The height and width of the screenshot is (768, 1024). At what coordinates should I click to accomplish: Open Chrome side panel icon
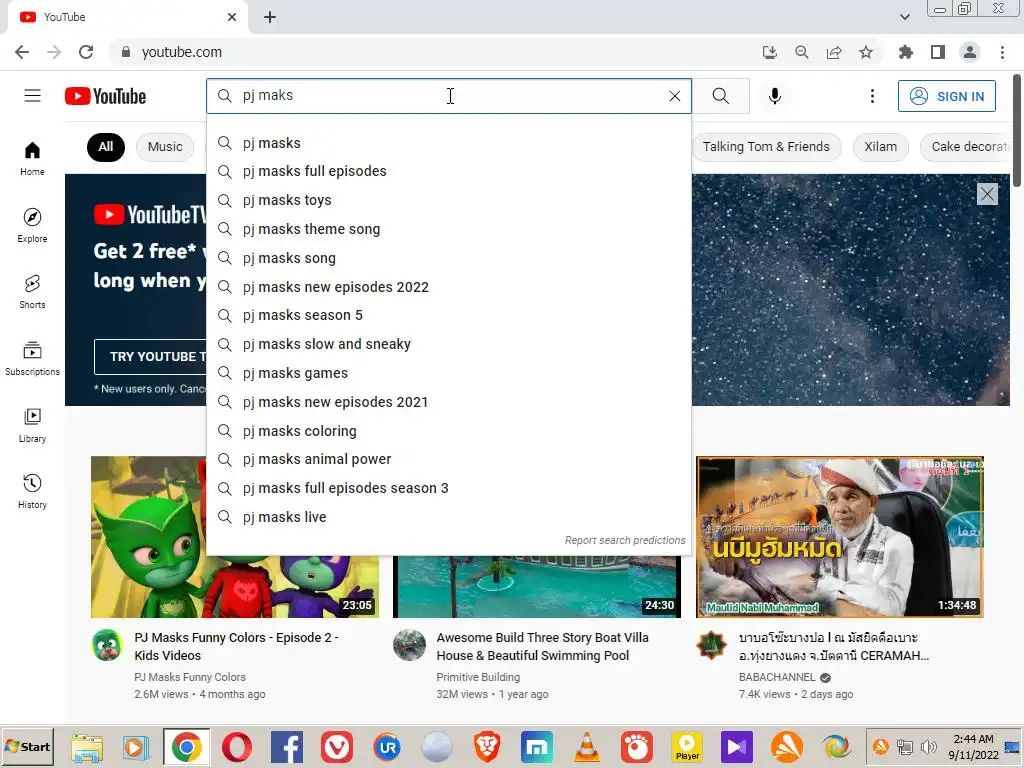(x=938, y=52)
